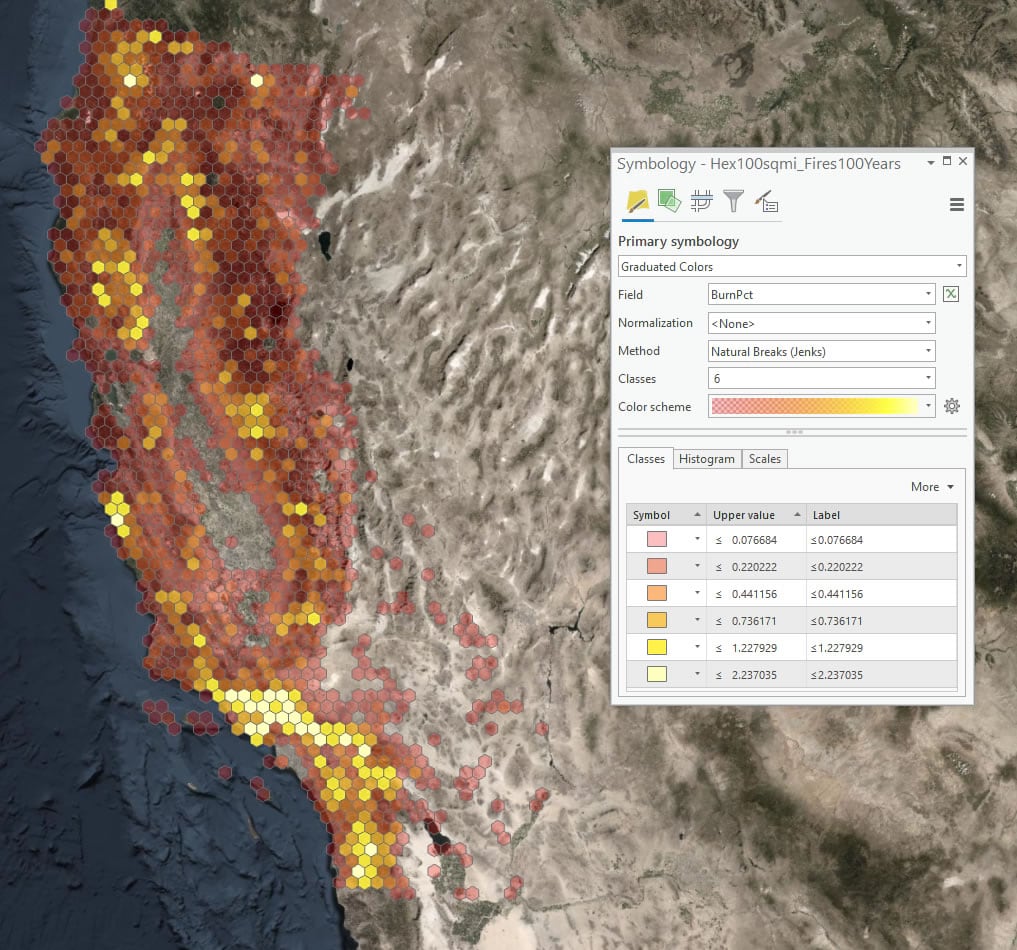The image size is (1017, 950).
Task: Click the Label column header
Action: 881,515
